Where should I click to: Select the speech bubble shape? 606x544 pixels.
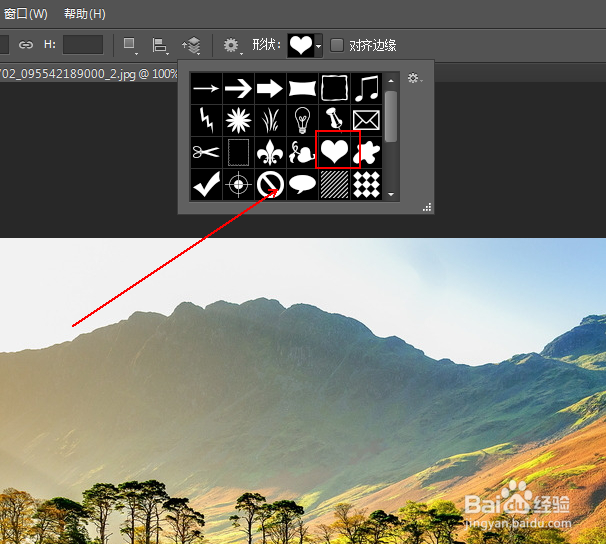click(302, 184)
